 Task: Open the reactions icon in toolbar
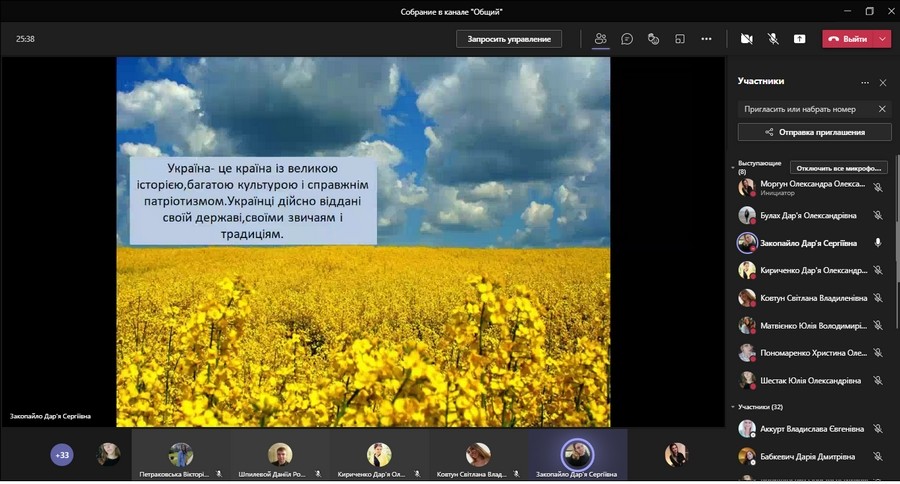653,39
